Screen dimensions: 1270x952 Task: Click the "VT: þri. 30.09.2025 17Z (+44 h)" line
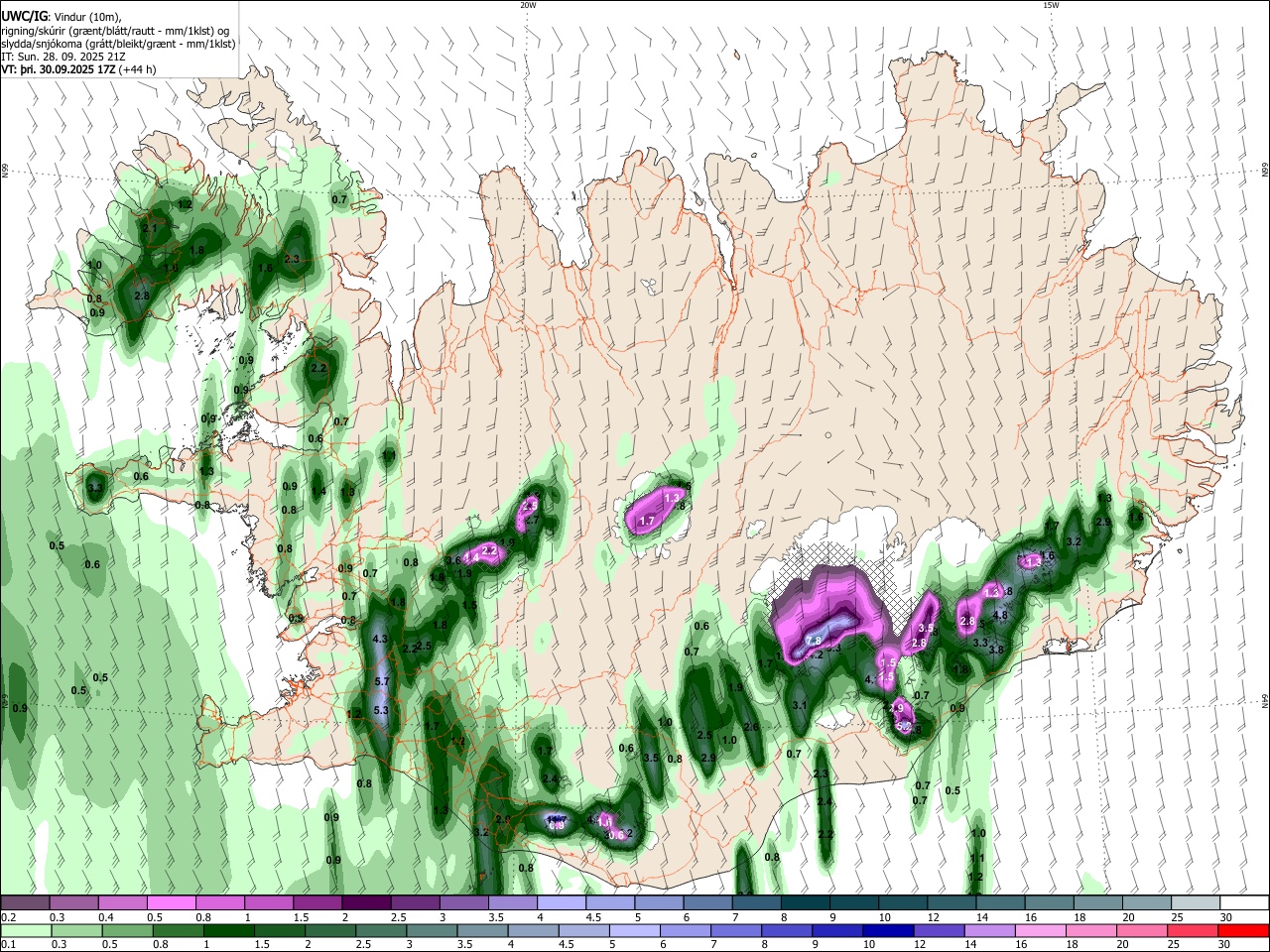coord(78,69)
